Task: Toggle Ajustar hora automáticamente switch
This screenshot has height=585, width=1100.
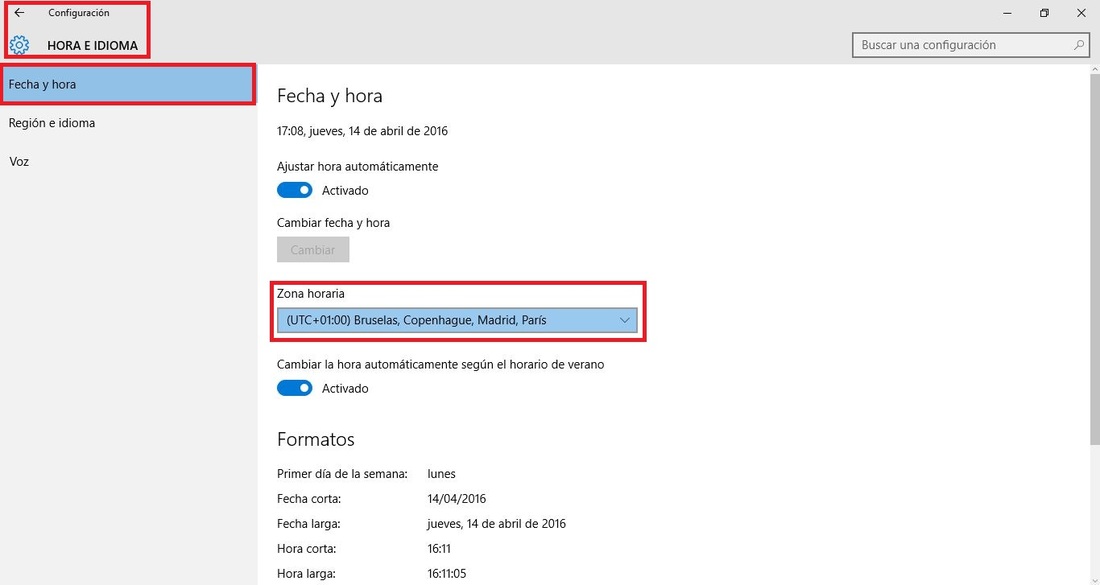Action: pyautogui.click(x=295, y=190)
